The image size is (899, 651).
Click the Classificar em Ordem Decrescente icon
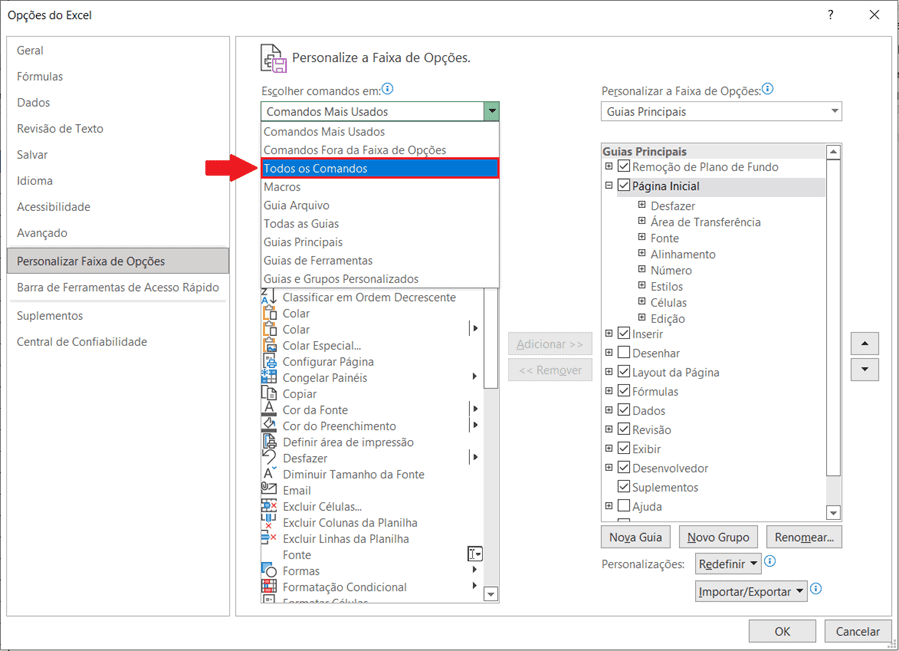(269, 297)
